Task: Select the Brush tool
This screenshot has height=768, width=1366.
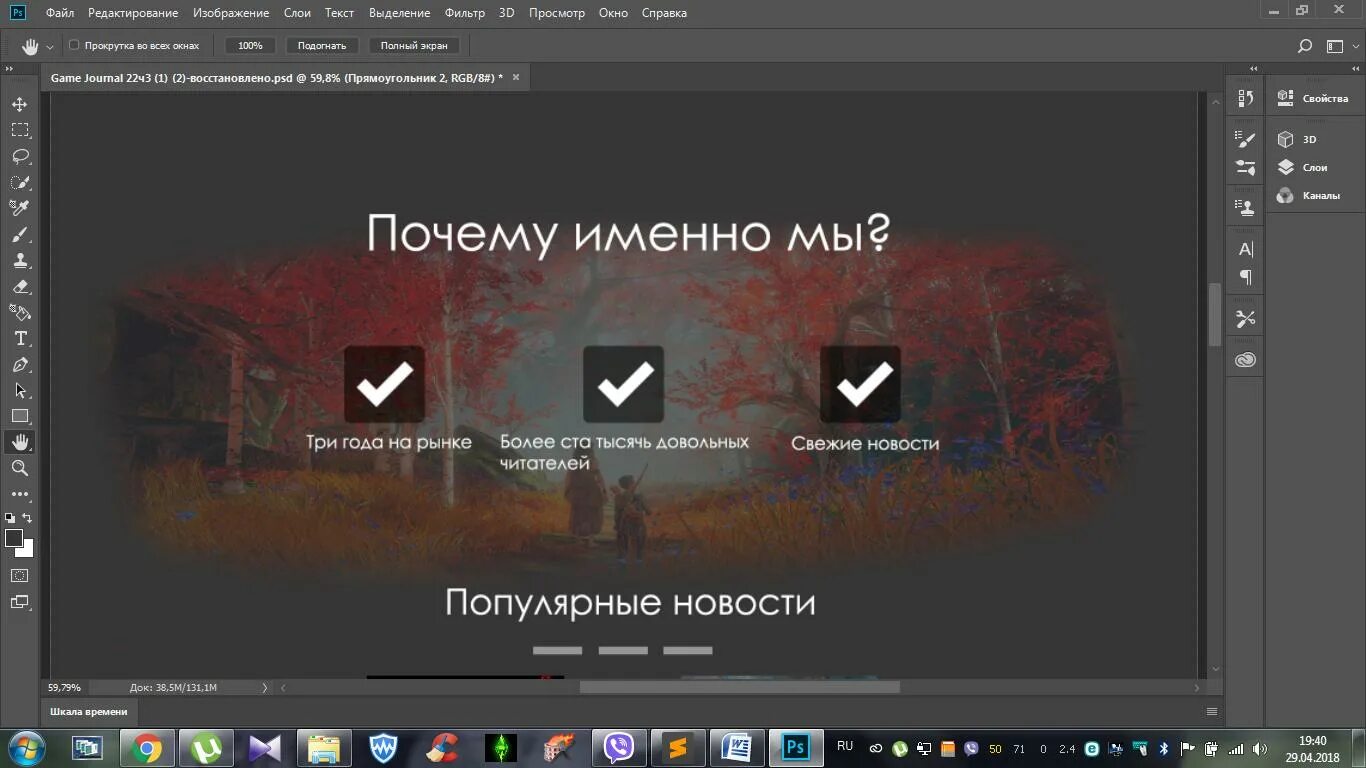Action: tap(20, 234)
